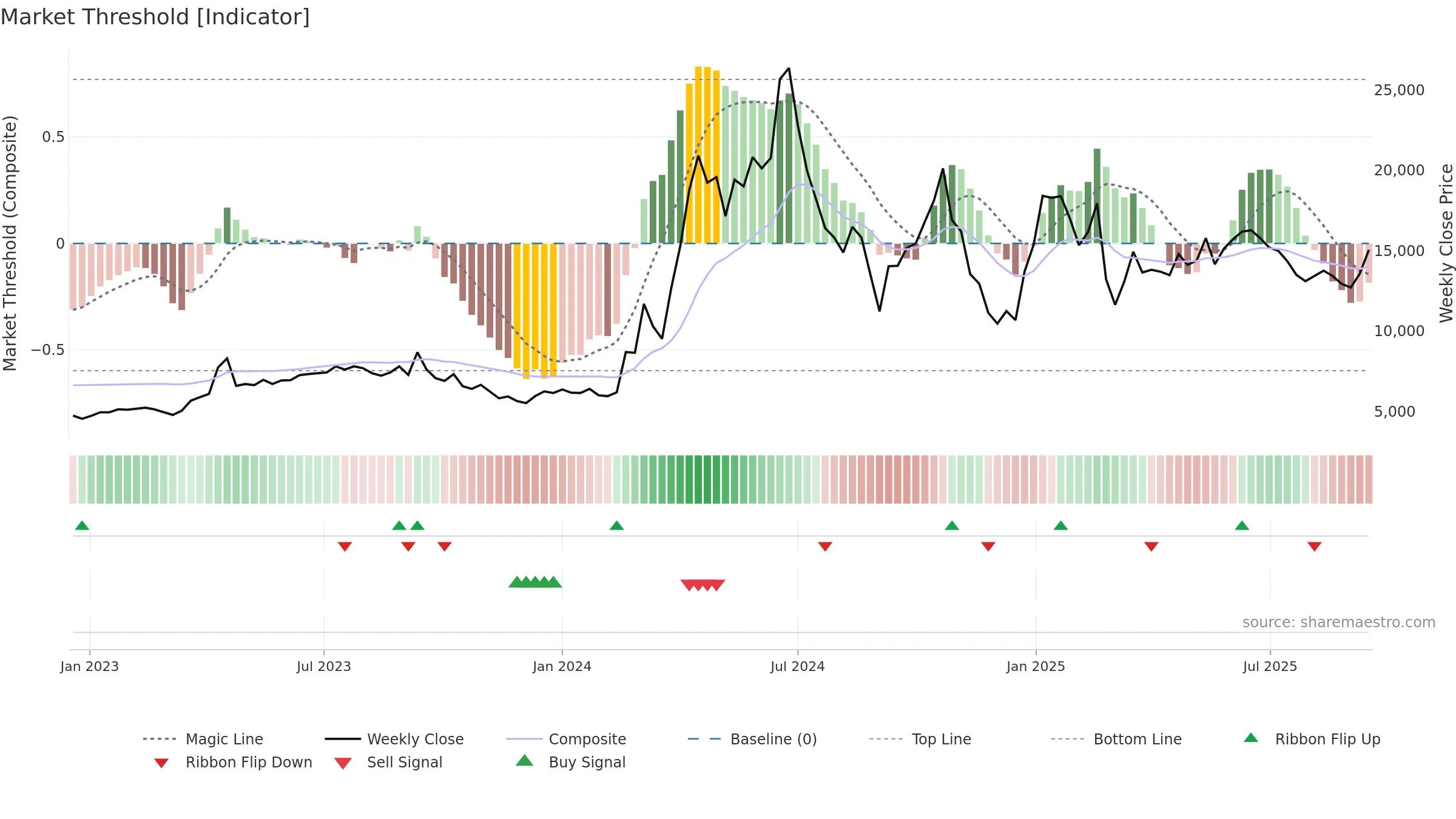Open the 'source: sharemaestro.com' link

[1339, 622]
